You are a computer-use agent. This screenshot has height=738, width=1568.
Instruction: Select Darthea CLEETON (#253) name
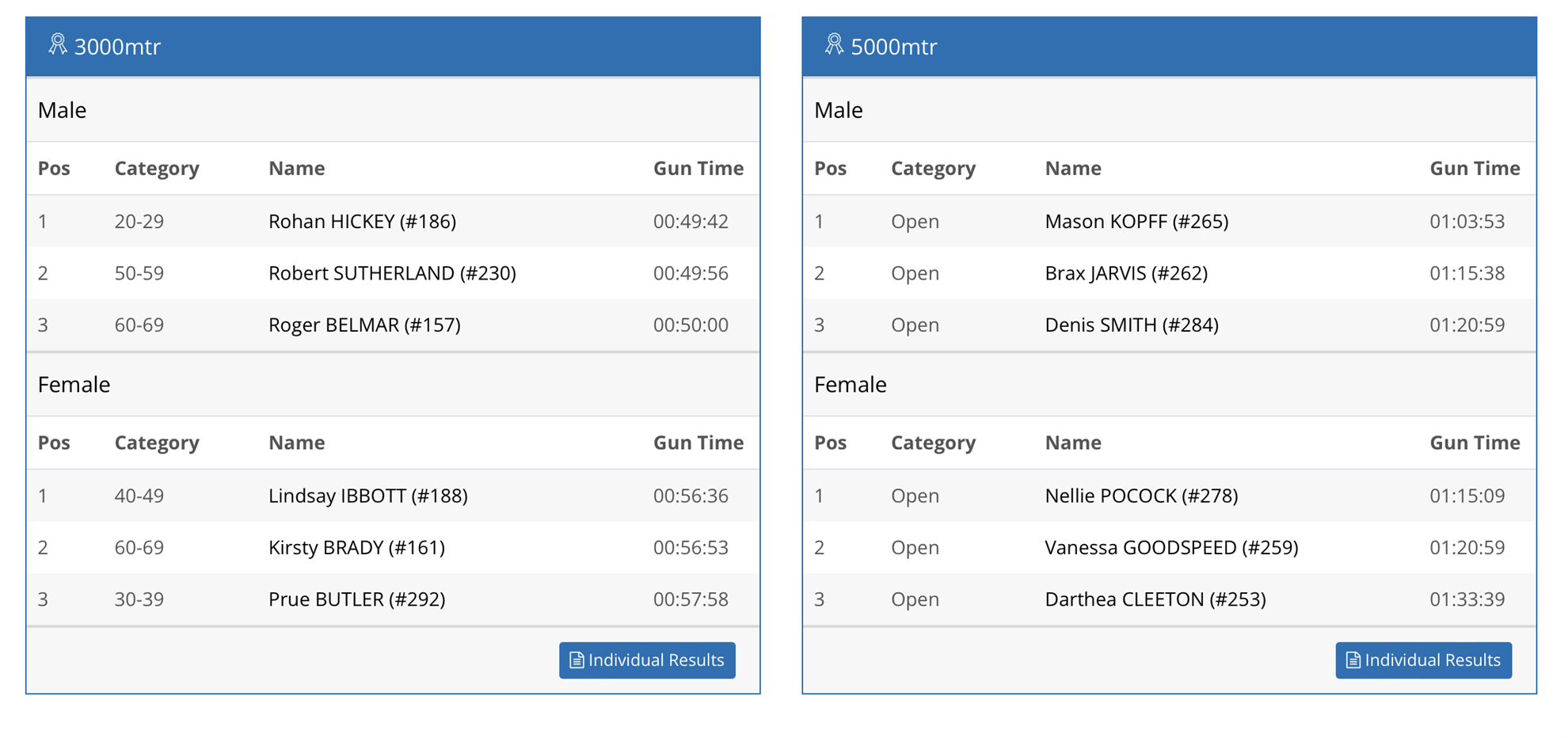(1156, 599)
